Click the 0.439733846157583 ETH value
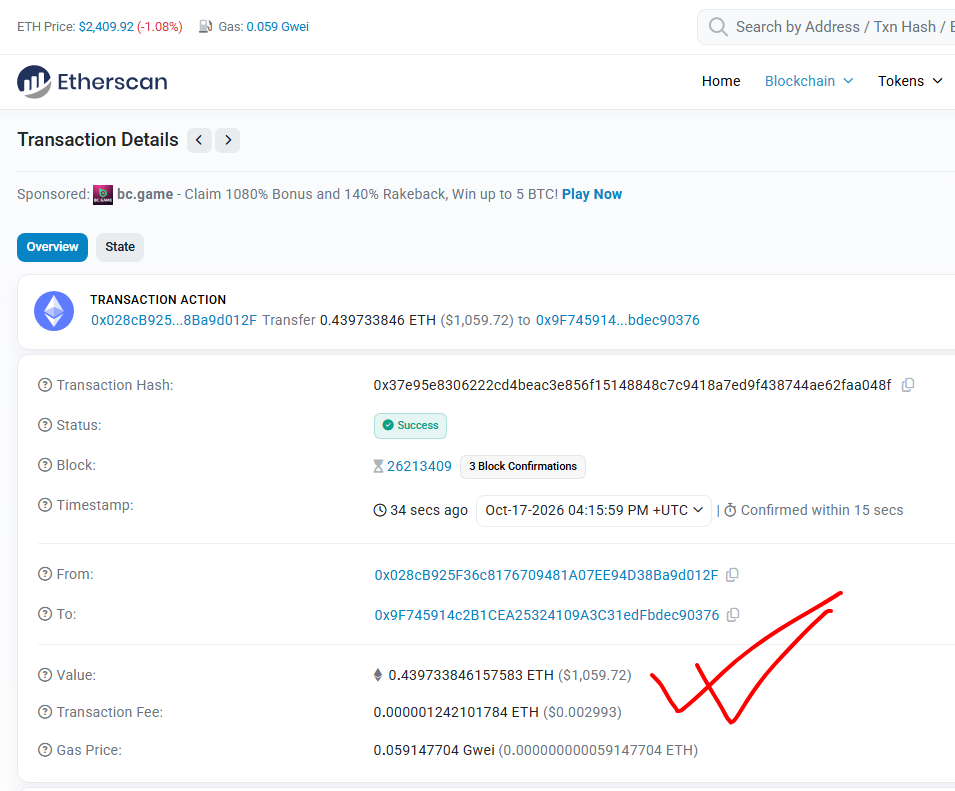The image size is (955, 791). tap(471, 675)
